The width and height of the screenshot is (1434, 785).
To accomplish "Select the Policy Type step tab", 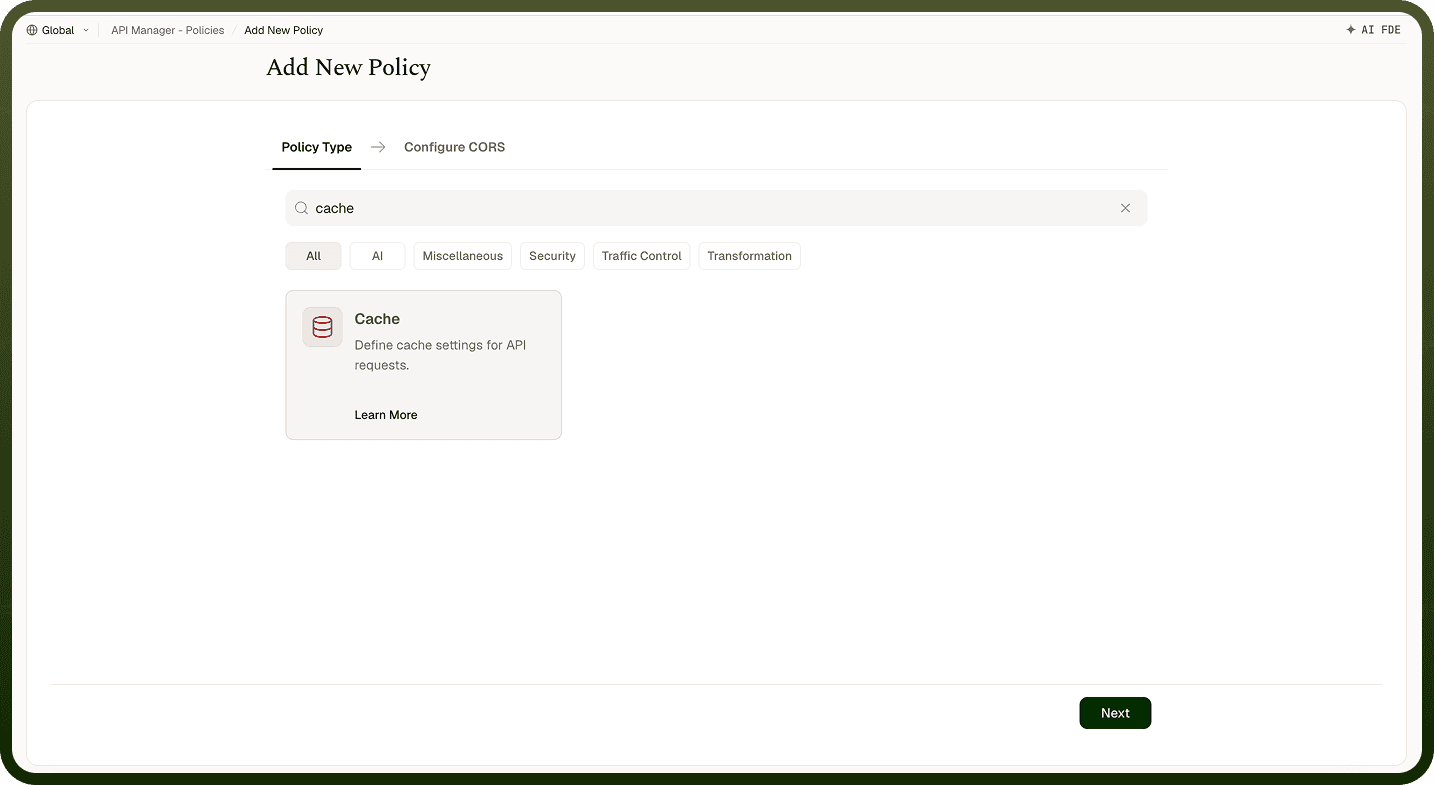I will (x=317, y=147).
